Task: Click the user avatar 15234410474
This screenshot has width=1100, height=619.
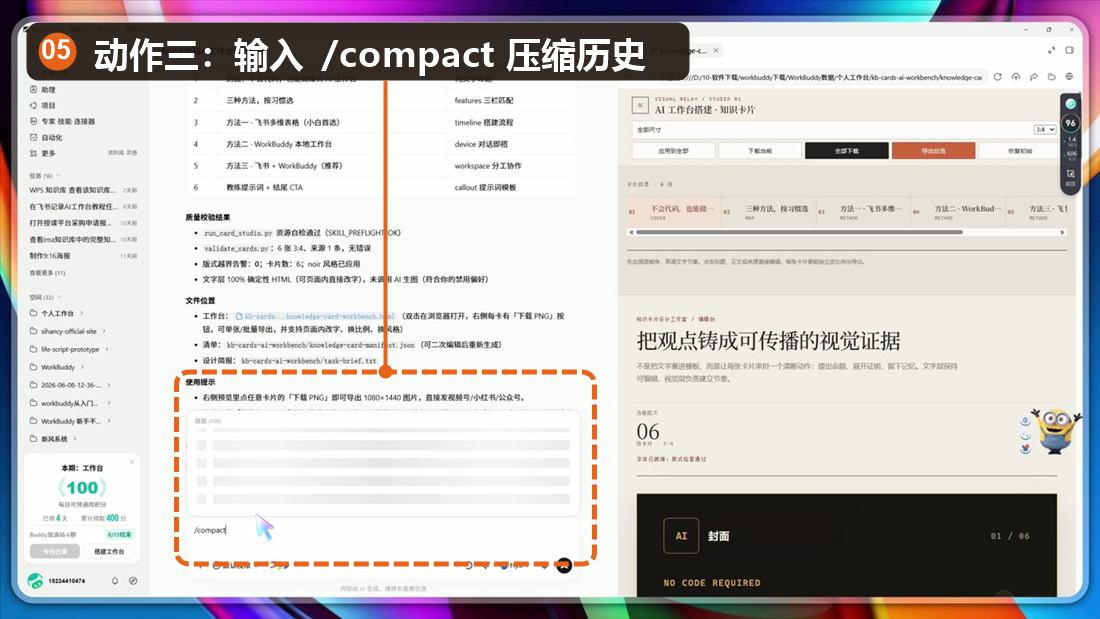Action: (35, 581)
